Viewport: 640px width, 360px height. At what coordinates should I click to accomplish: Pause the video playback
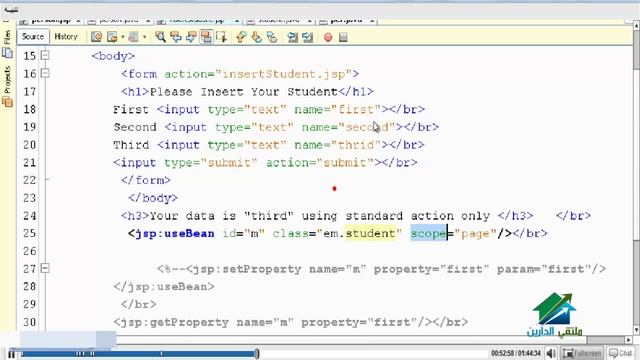click(x=11, y=354)
